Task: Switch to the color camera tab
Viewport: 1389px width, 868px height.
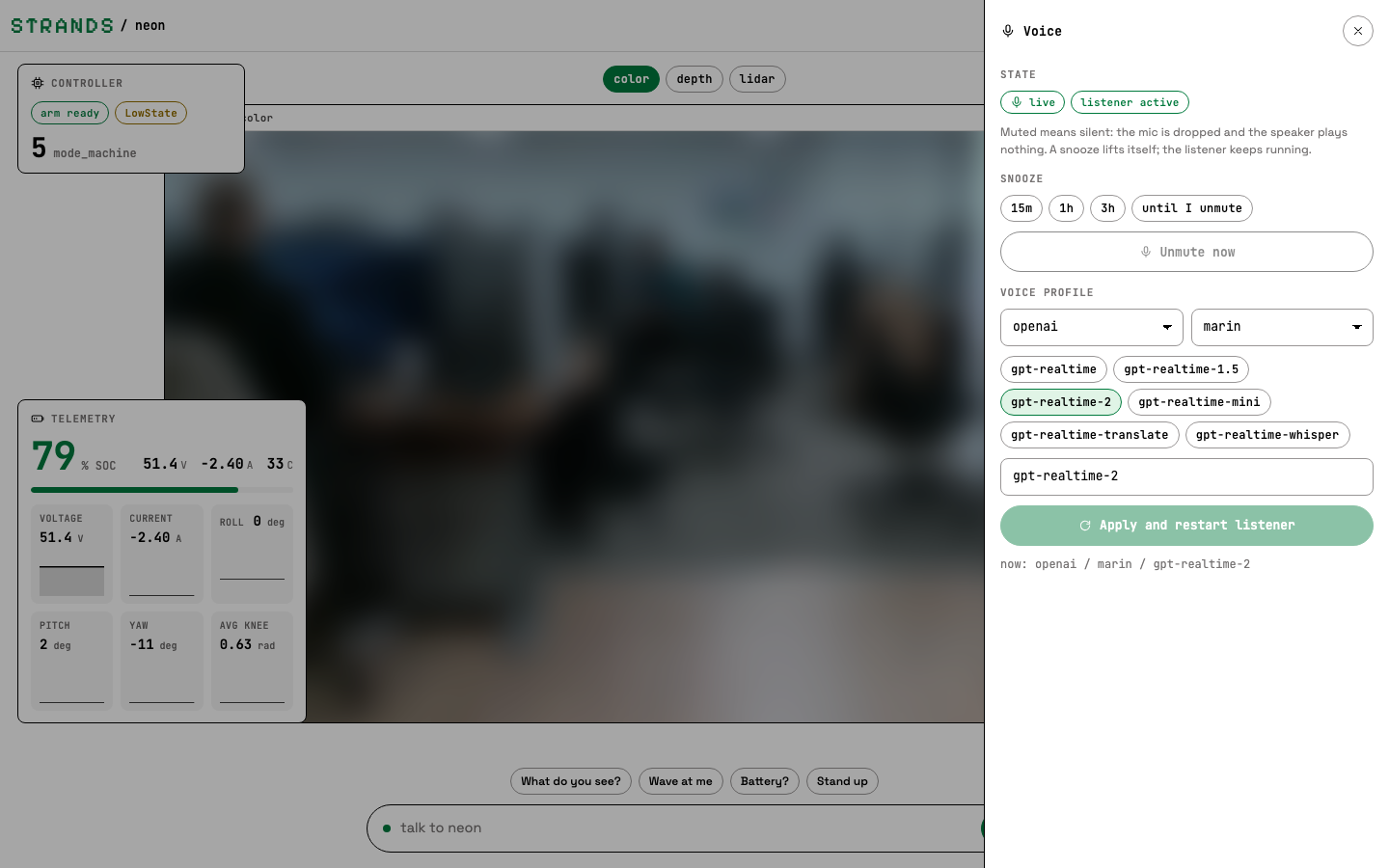Action: [631, 79]
